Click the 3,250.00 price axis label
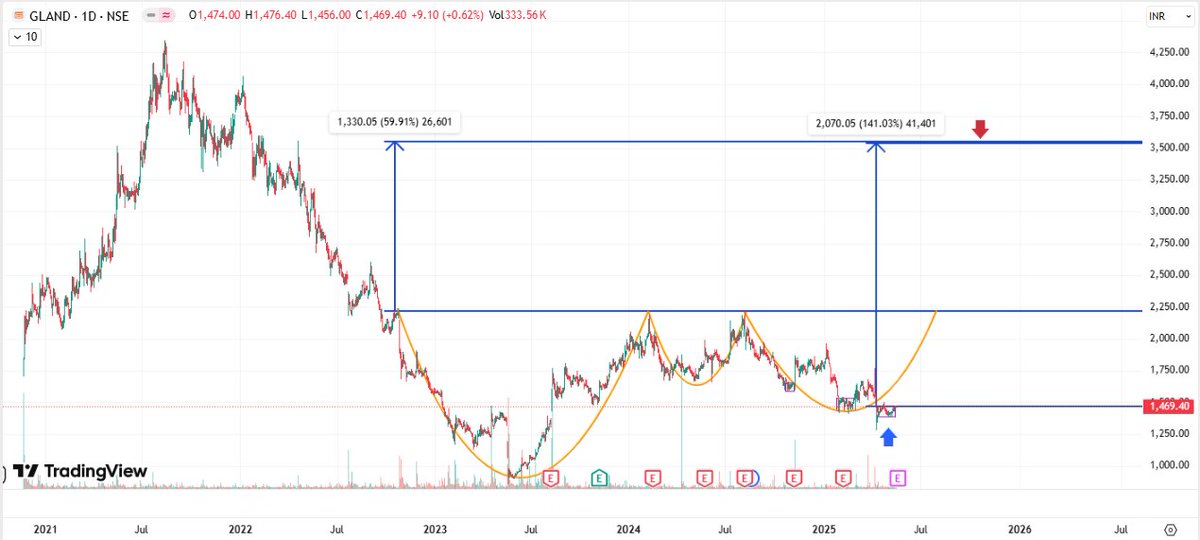The width and height of the screenshot is (1200, 540). (x=1169, y=179)
